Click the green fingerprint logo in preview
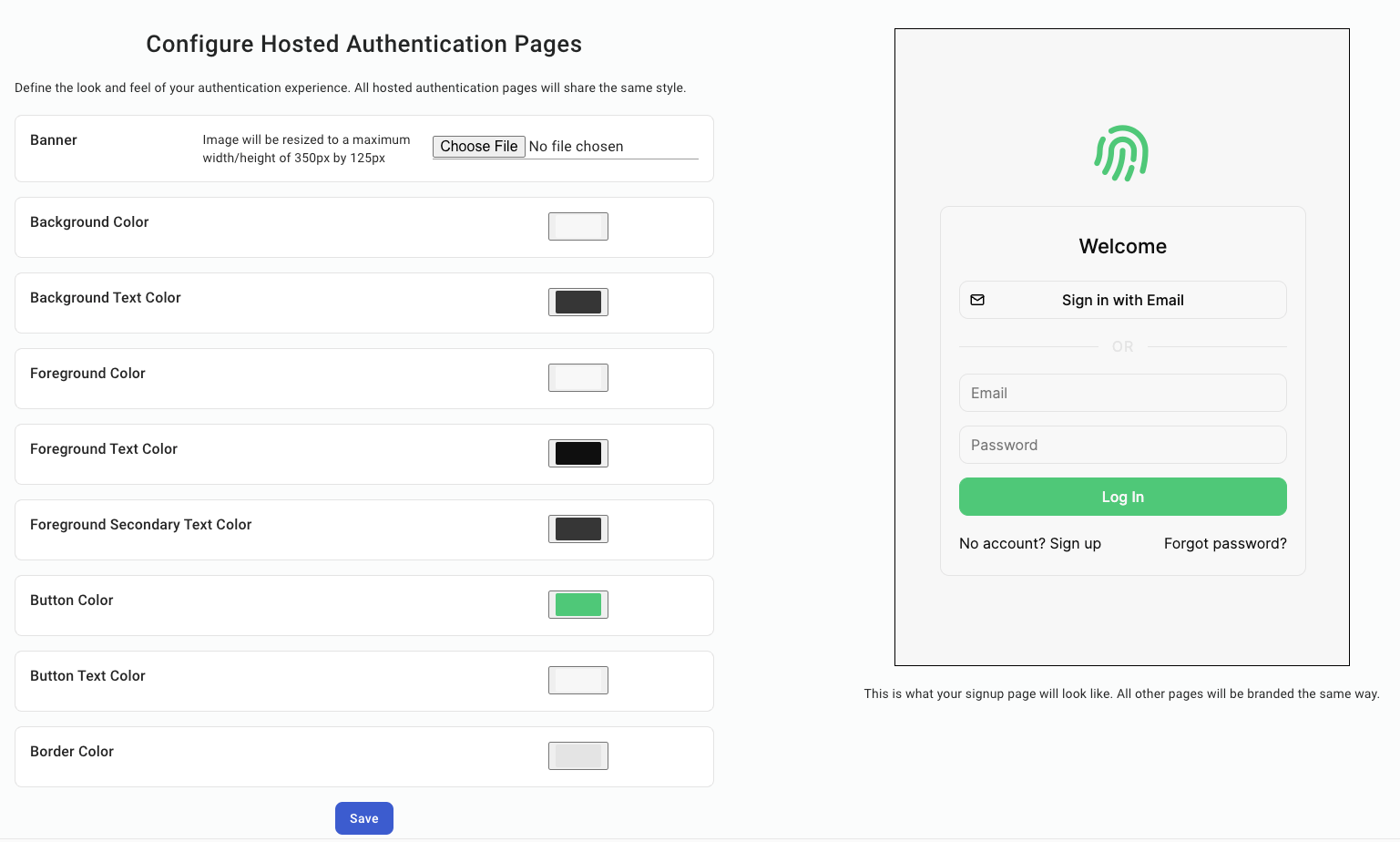This screenshot has height=842, width=1400. tap(1122, 153)
